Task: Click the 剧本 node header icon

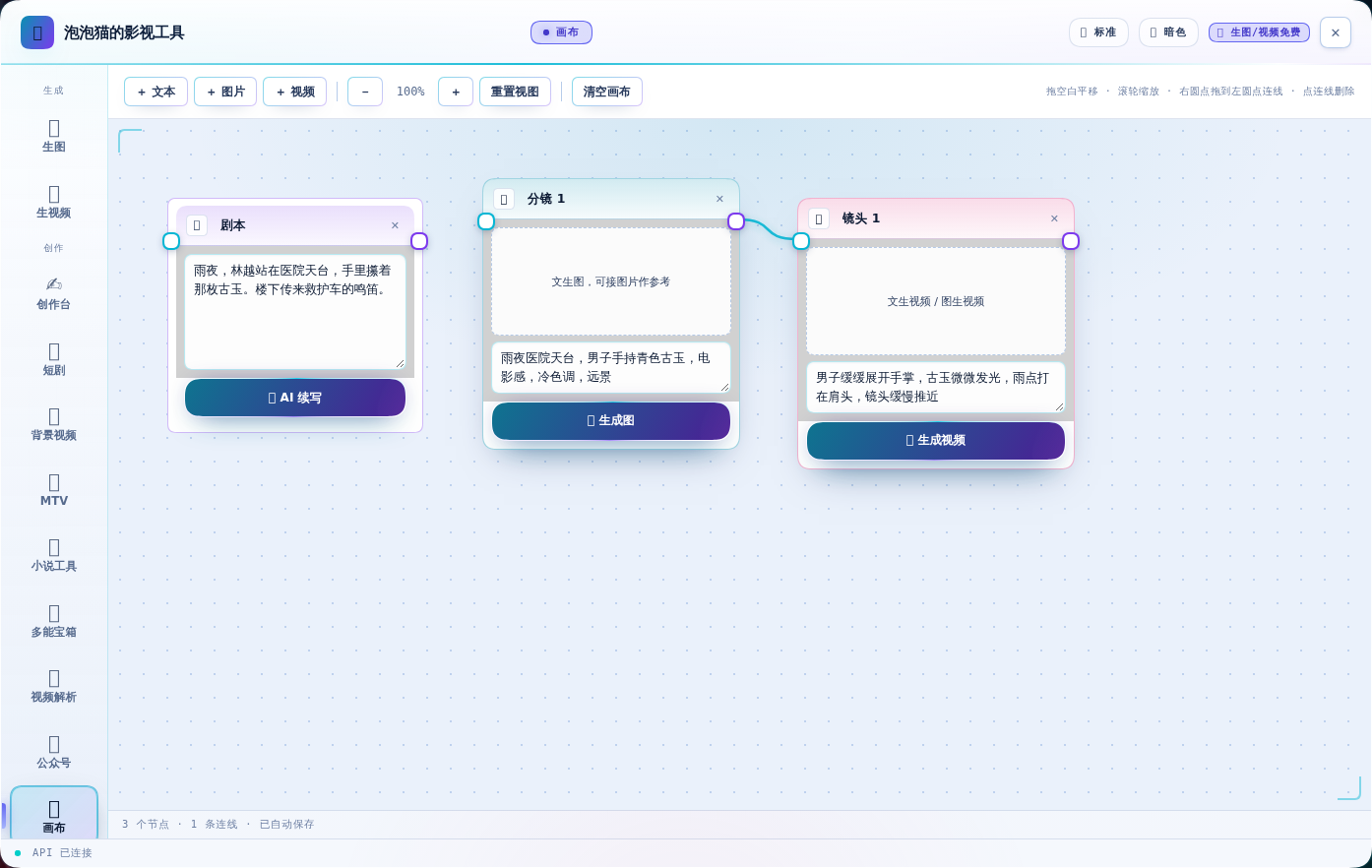Action: (x=197, y=225)
